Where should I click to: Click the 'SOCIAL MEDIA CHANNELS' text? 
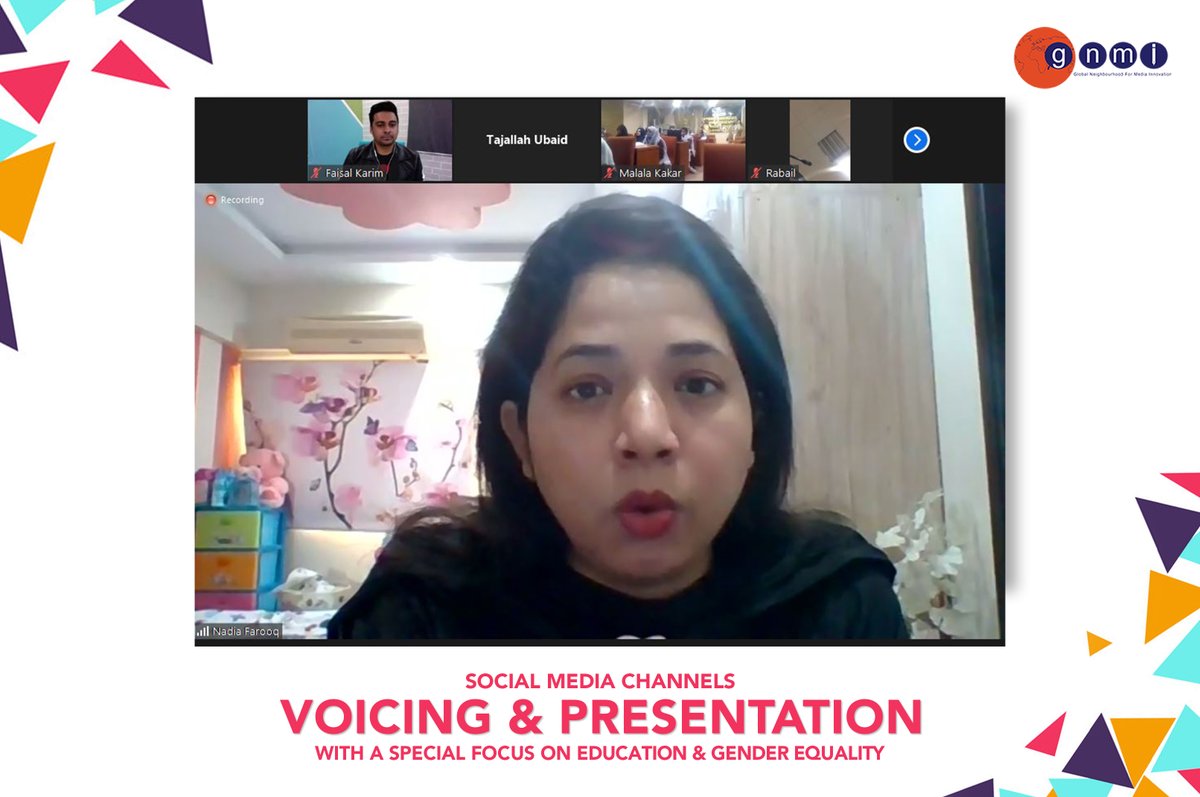click(600, 682)
